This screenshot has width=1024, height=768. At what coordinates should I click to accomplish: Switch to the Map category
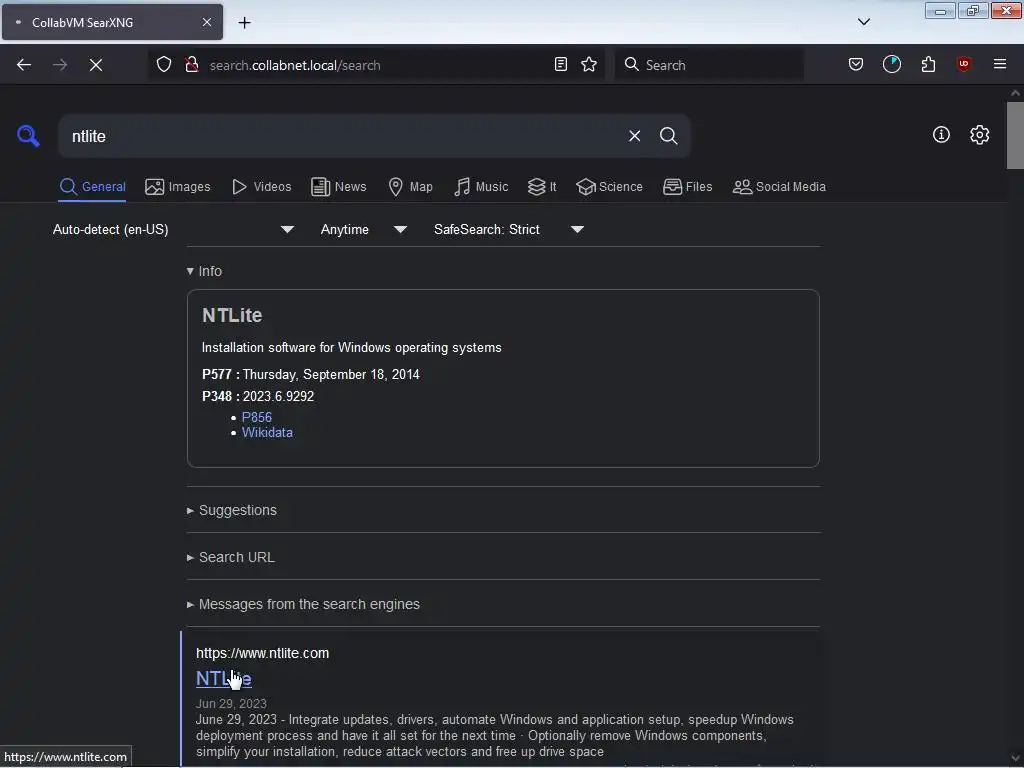pyautogui.click(x=410, y=187)
